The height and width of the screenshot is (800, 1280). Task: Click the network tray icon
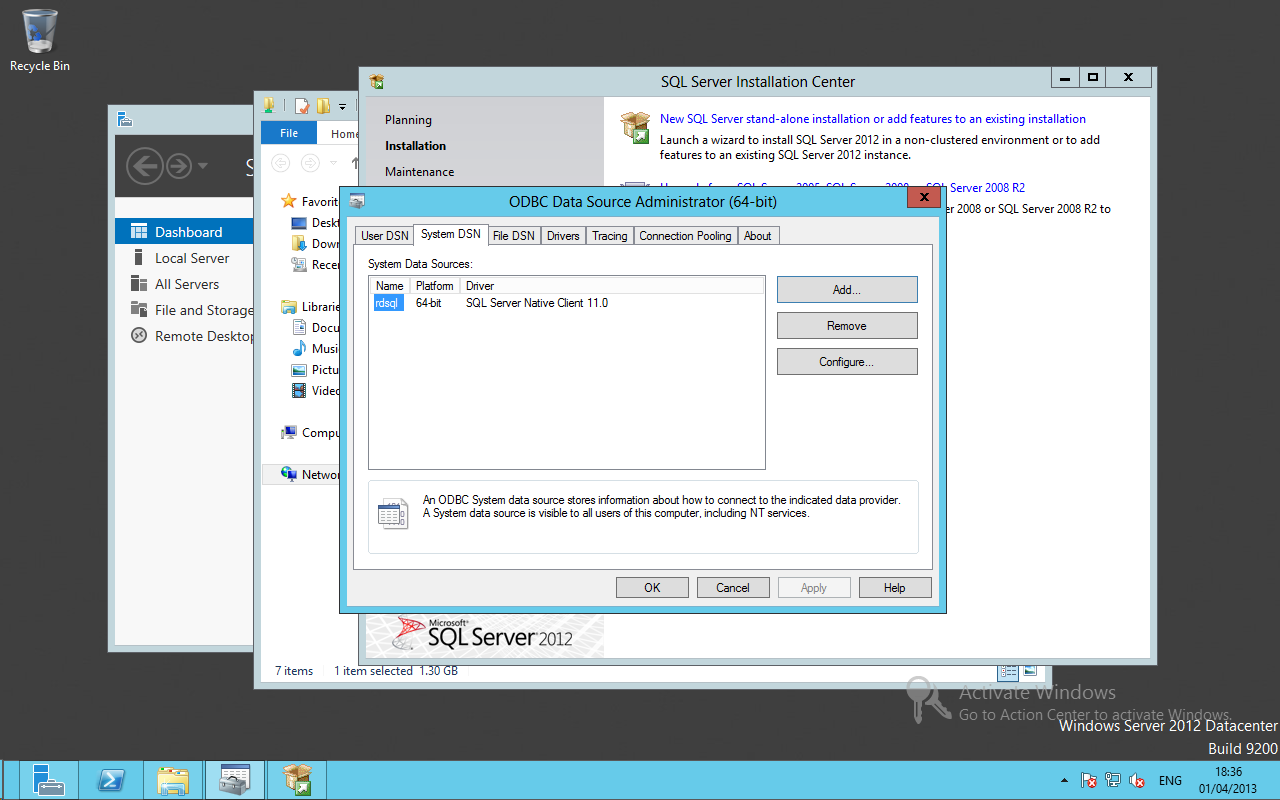[x=1113, y=780]
